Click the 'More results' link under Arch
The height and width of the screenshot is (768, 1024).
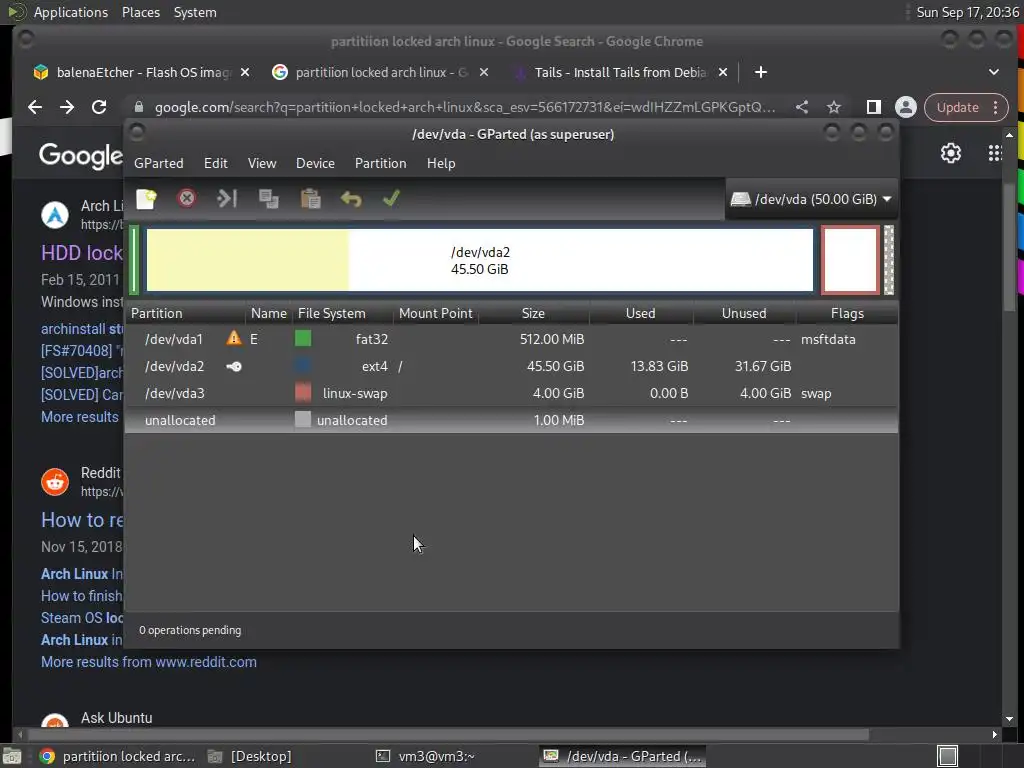click(x=80, y=417)
